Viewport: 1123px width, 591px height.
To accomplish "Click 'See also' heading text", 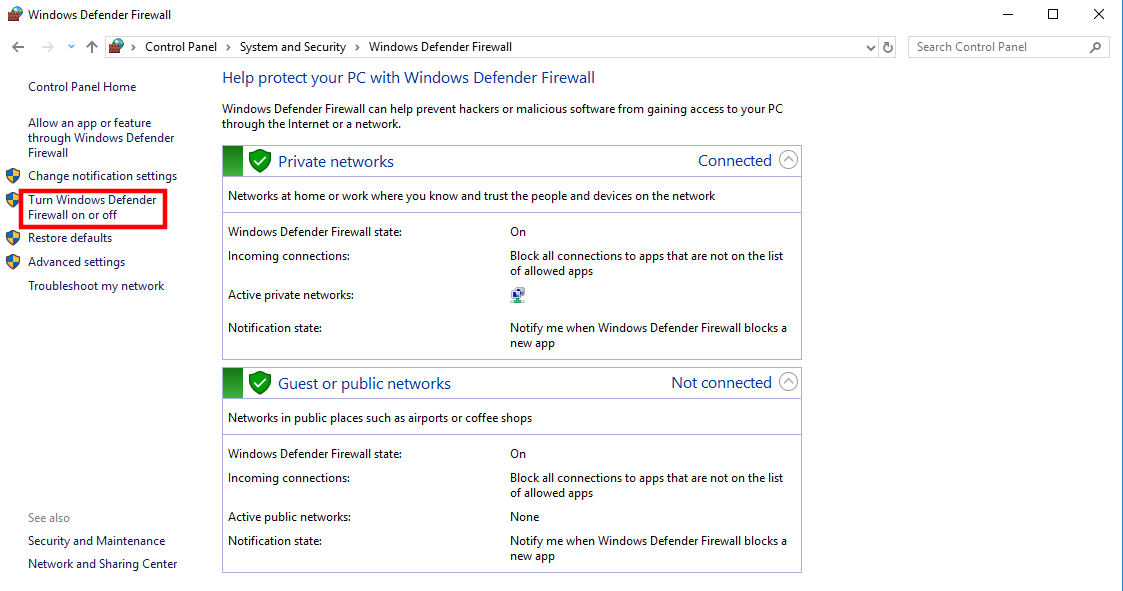I will 49,518.
